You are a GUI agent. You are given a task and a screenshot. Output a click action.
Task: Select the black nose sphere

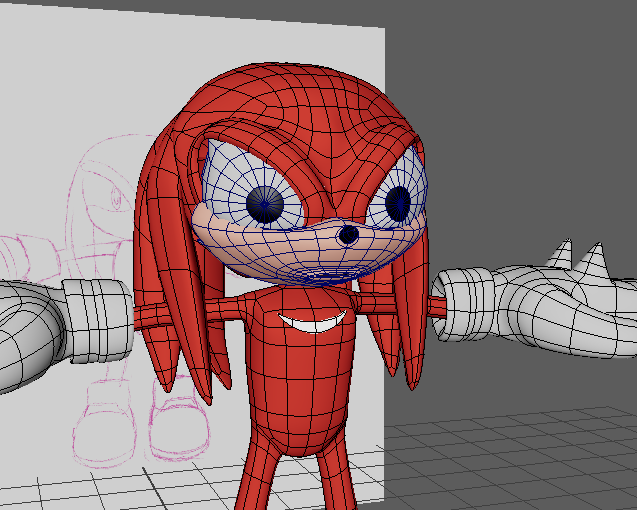coord(349,235)
